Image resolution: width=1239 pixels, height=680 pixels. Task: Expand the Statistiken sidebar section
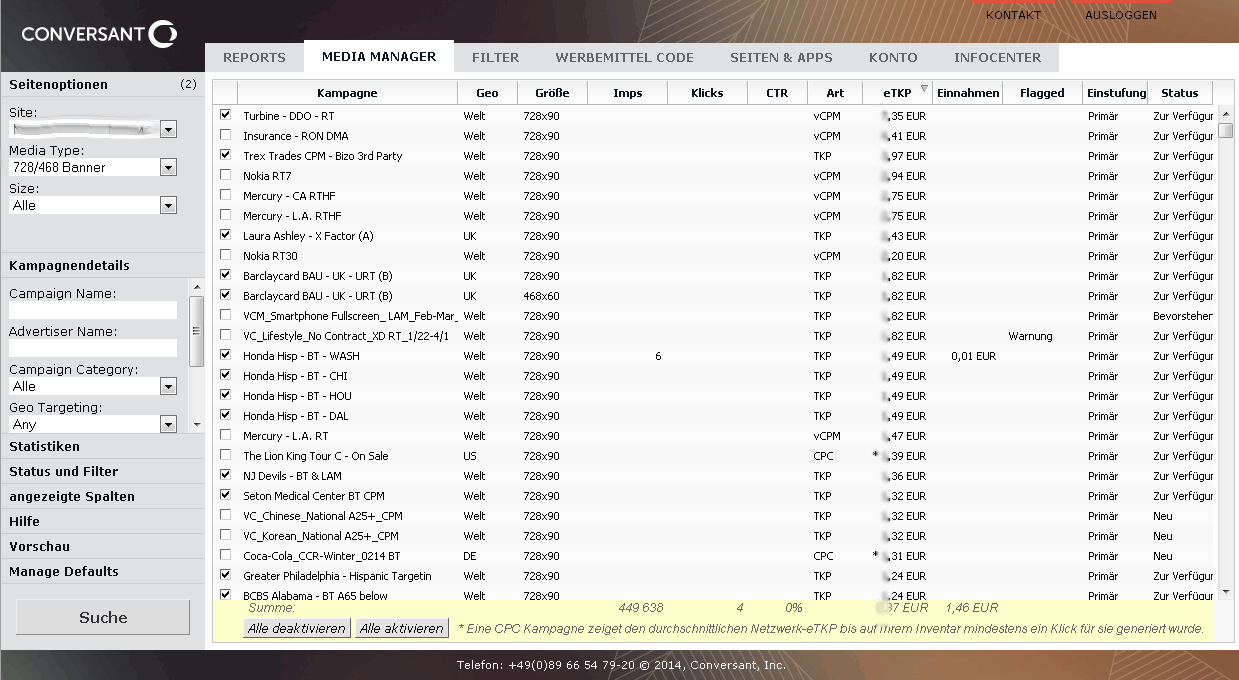tap(44, 446)
